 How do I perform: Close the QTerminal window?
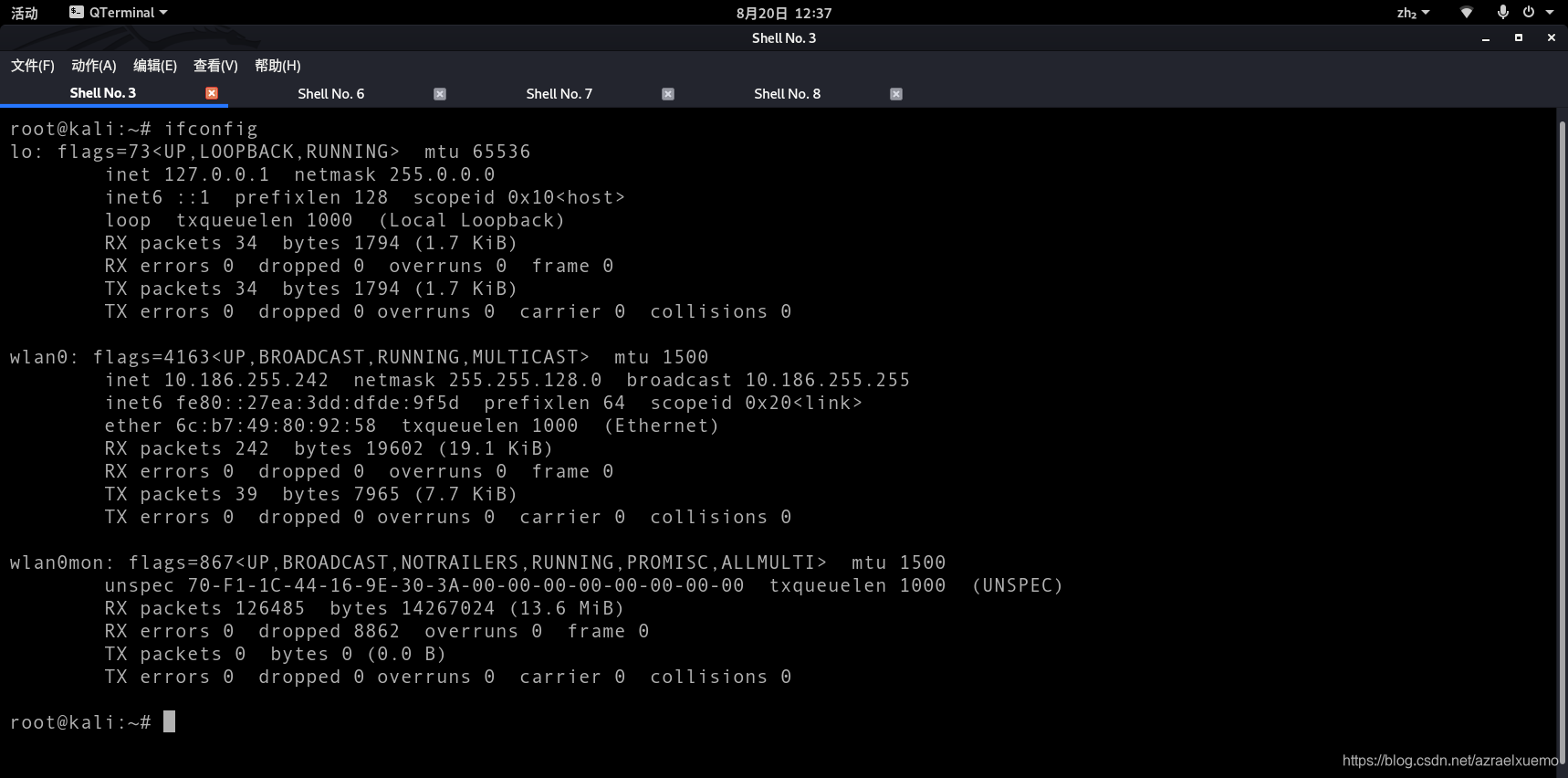click(x=1552, y=37)
